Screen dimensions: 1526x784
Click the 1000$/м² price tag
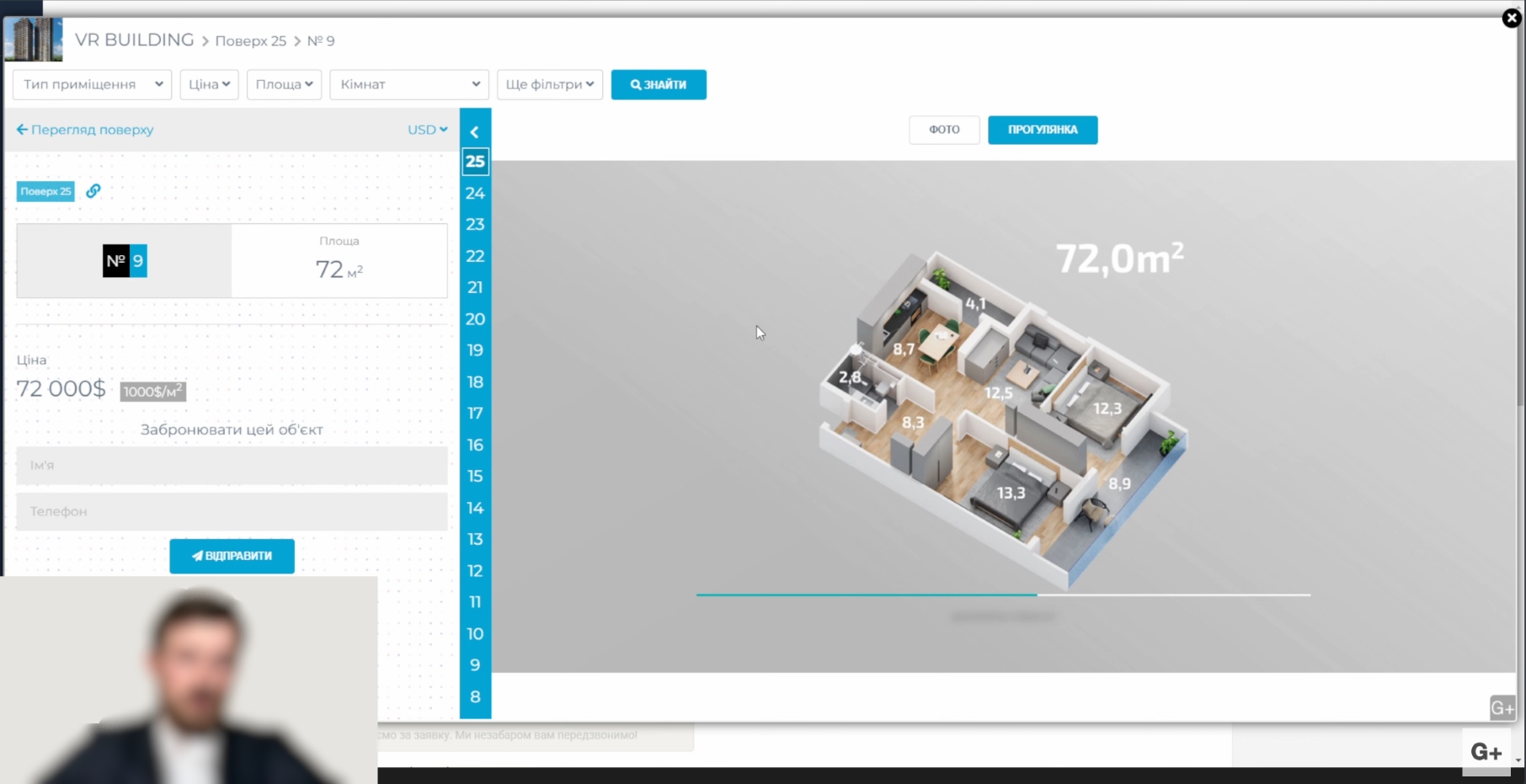coord(152,391)
